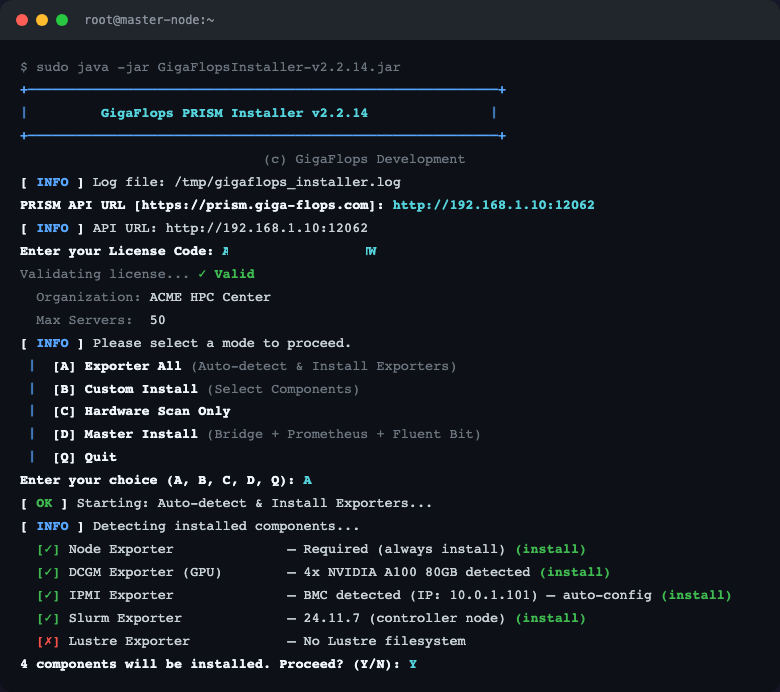Click the green maximize window button

tap(62, 20)
